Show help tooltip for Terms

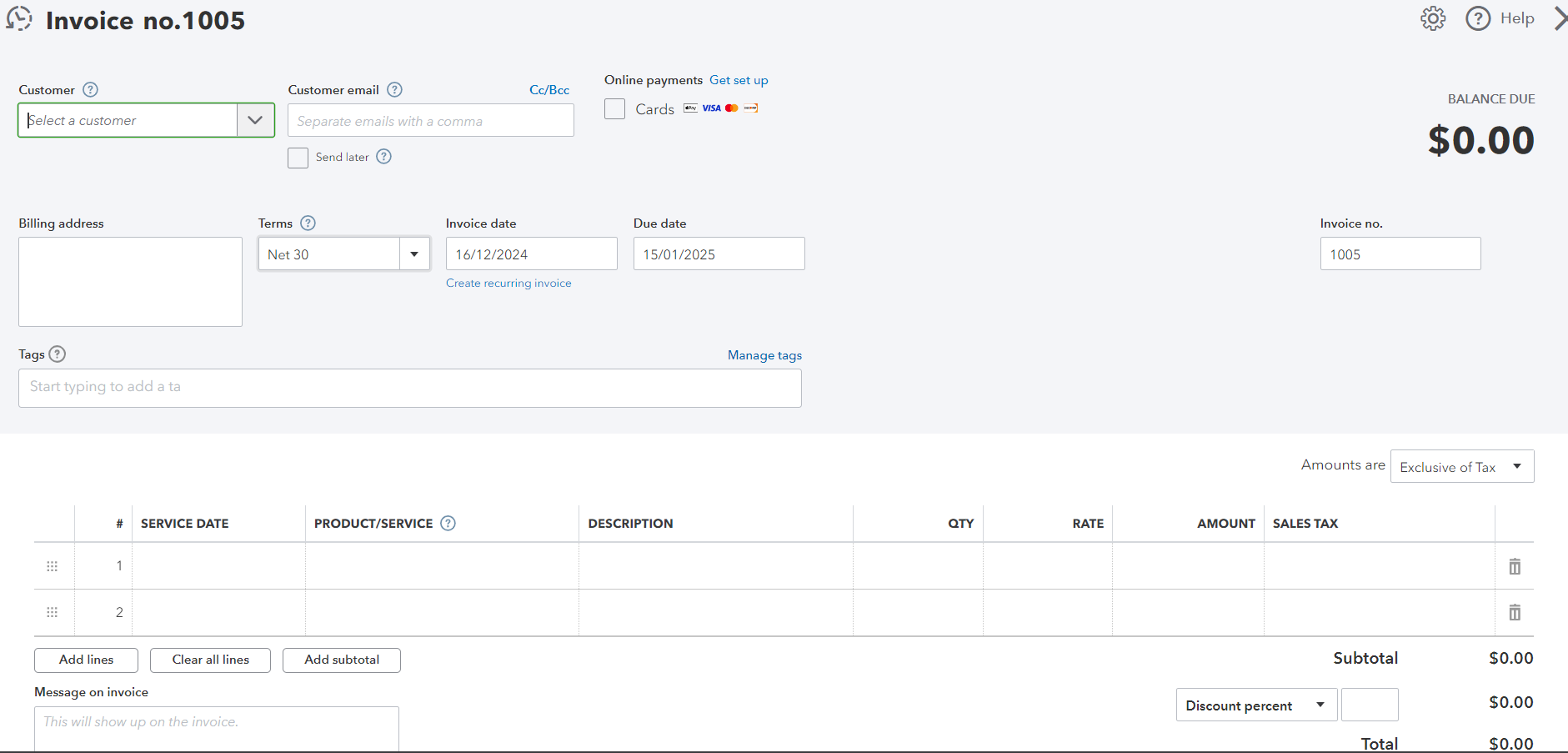pyautogui.click(x=308, y=223)
